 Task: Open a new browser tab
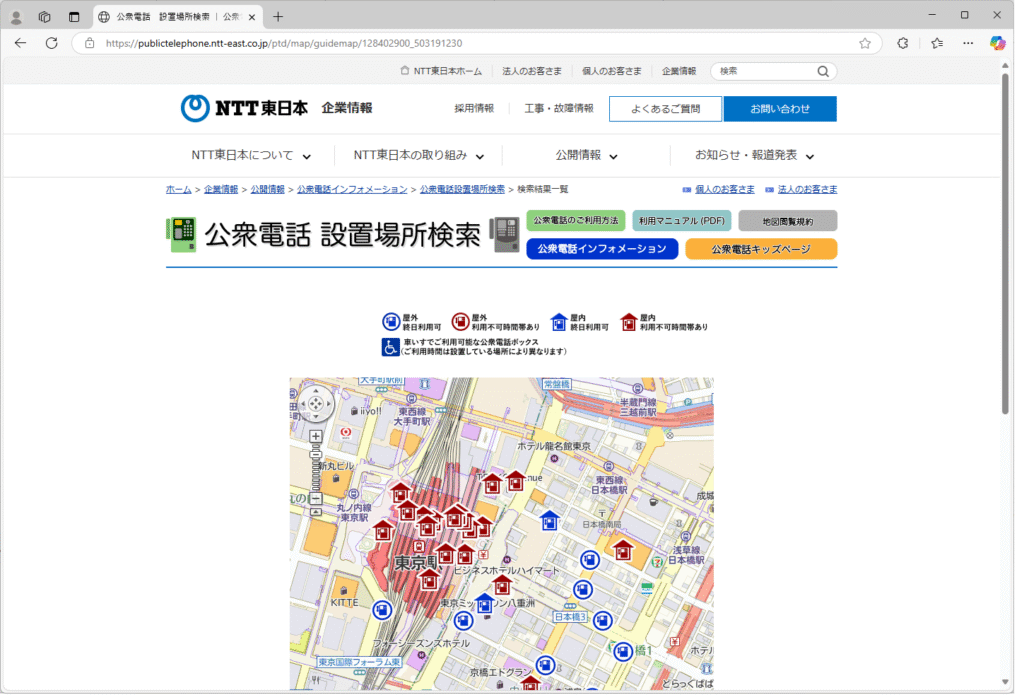tap(278, 17)
